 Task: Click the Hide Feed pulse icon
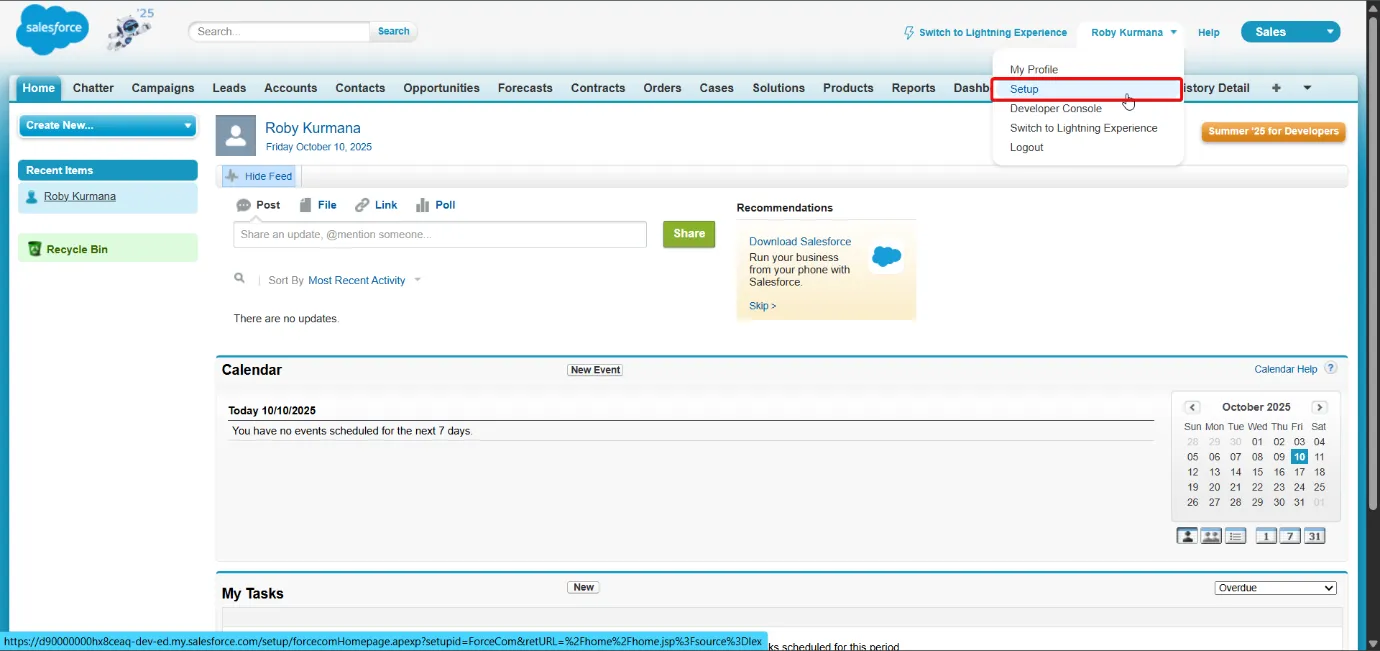point(232,176)
